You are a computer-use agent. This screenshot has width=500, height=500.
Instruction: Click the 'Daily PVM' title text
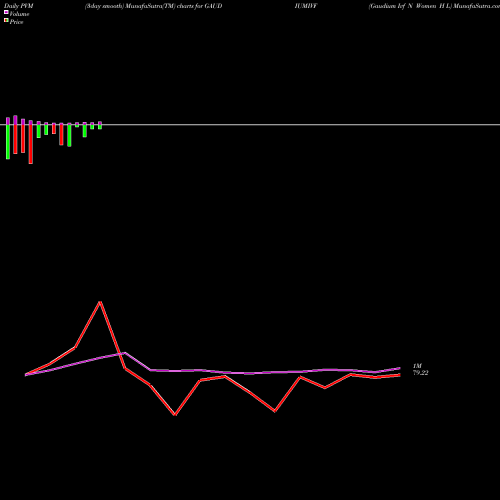tap(19, 6)
